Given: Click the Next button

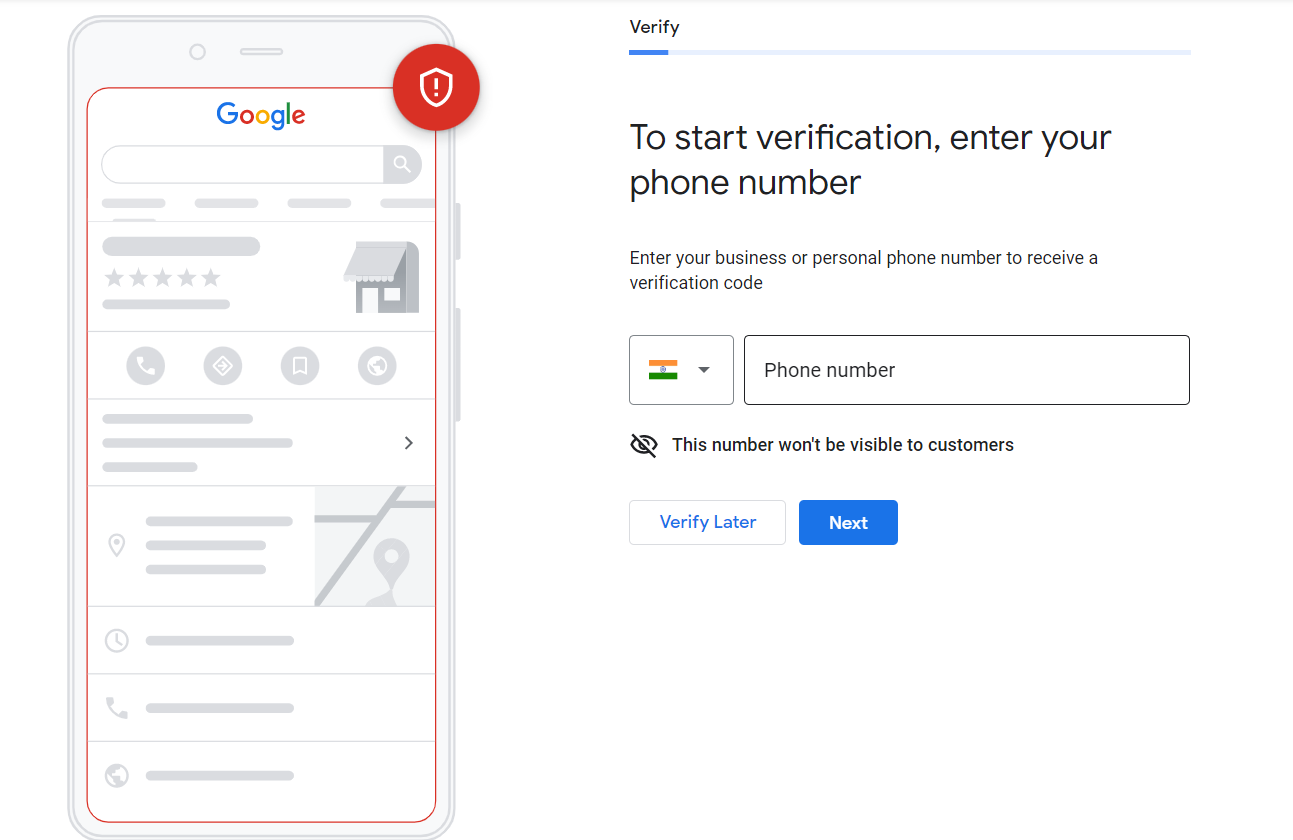Looking at the screenshot, I should coord(848,523).
